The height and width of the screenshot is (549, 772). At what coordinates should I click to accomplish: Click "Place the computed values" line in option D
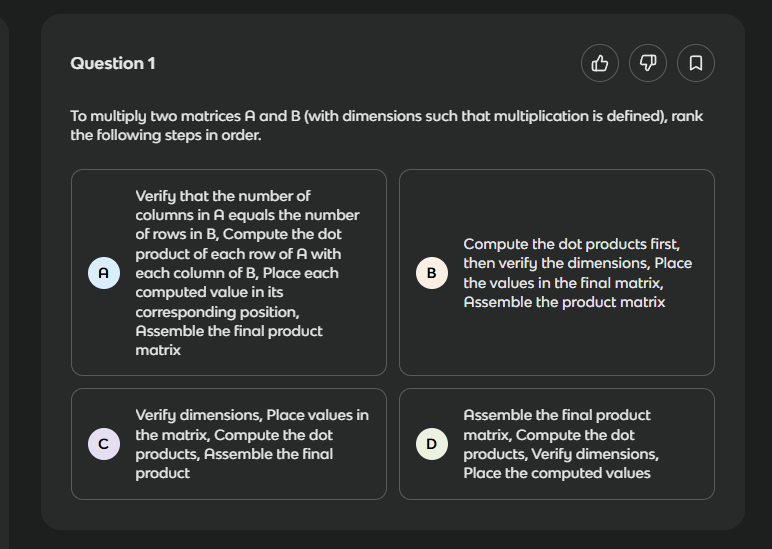point(557,473)
